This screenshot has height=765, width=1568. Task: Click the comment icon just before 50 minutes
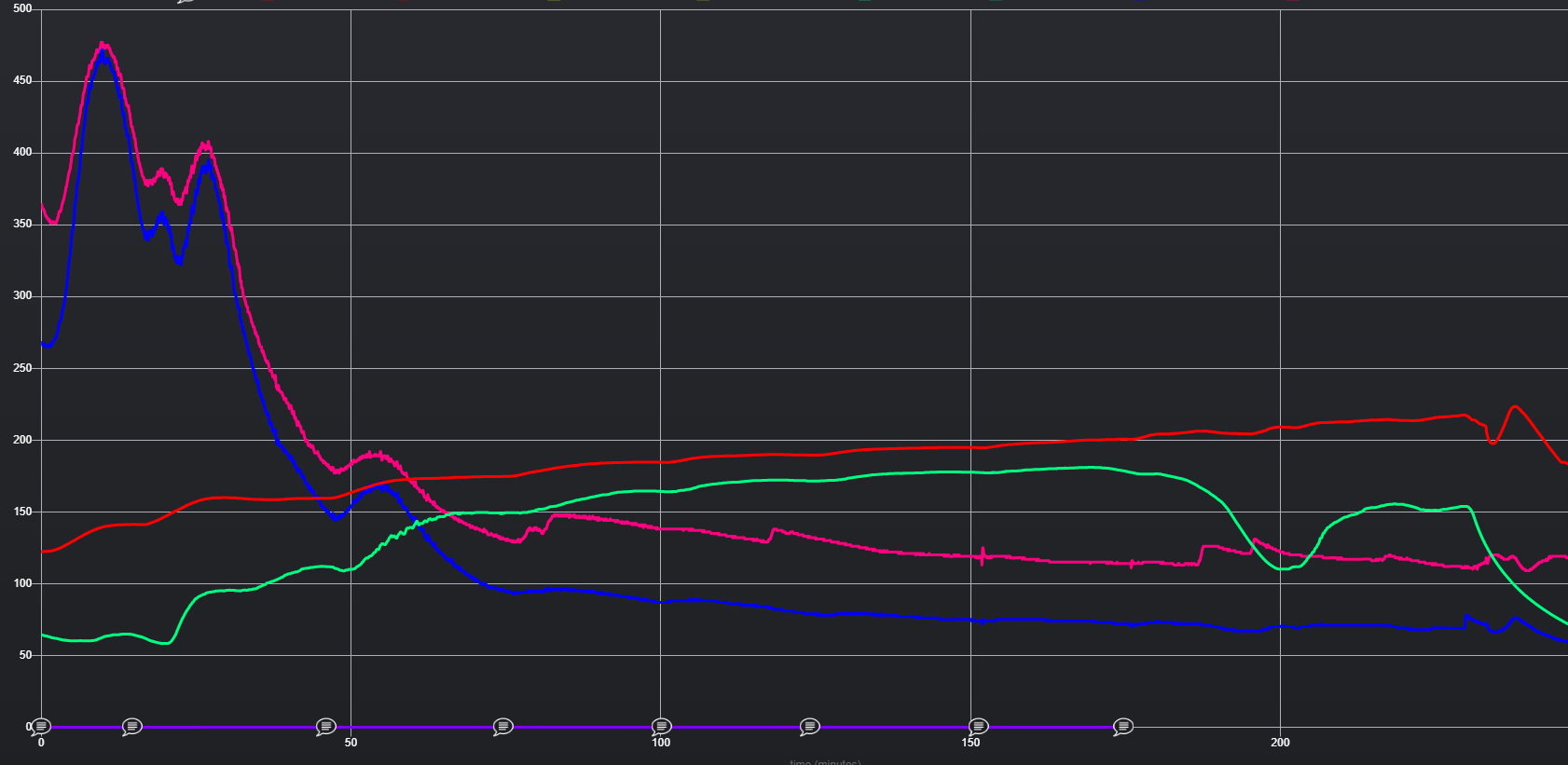325,726
